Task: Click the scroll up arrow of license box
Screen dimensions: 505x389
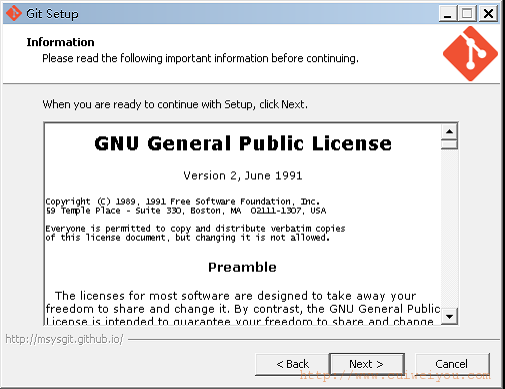Action: pos(449,131)
